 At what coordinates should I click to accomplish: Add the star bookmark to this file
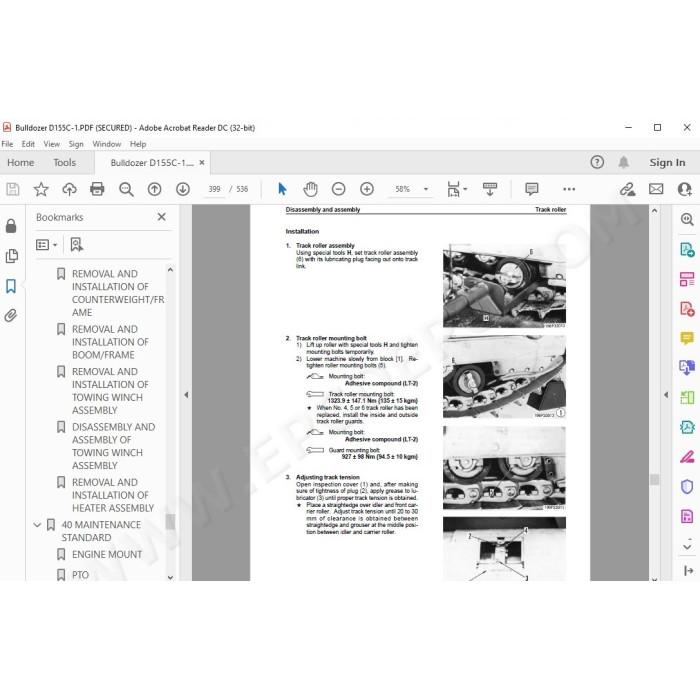point(41,189)
